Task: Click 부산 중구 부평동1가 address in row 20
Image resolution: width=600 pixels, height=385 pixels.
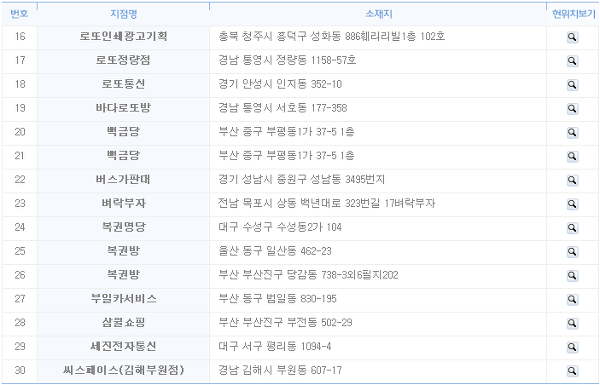Action: pyautogui.click(x=286, y=132)
